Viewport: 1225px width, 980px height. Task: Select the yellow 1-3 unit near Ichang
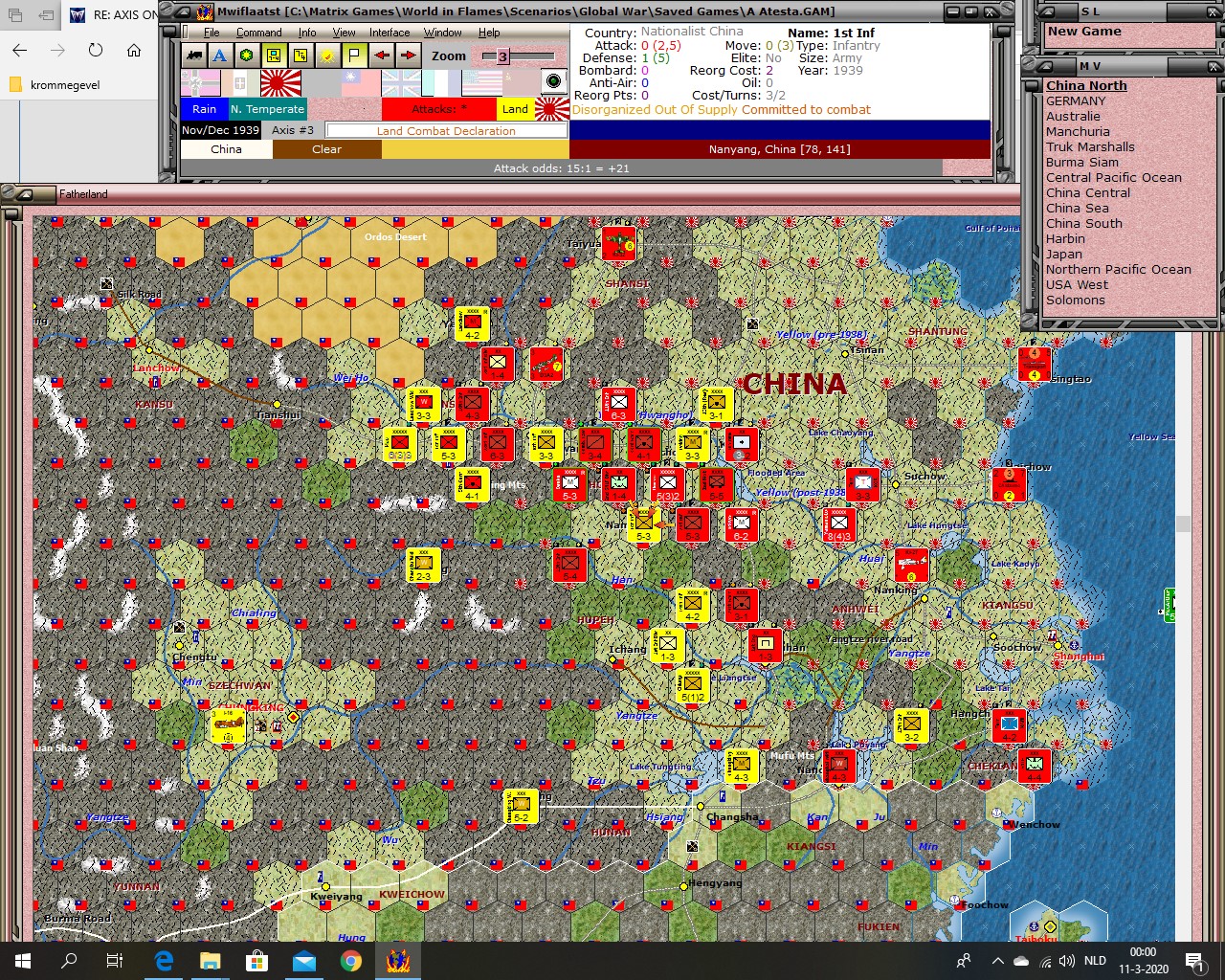tap(667, 645)
